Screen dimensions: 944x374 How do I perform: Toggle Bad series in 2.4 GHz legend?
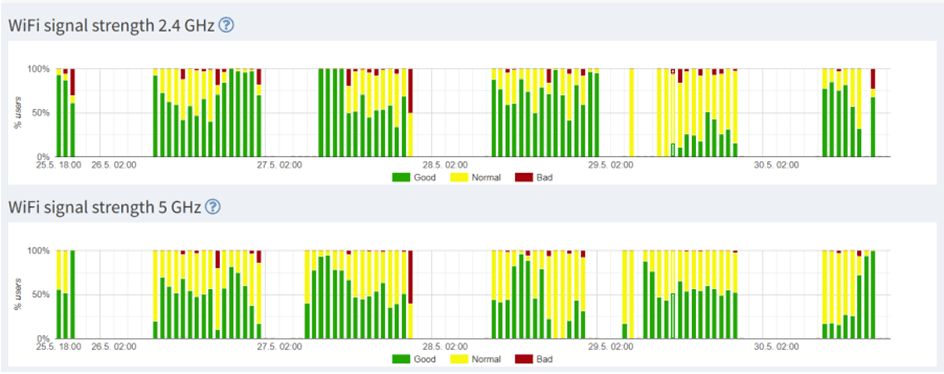coord(533,178)
